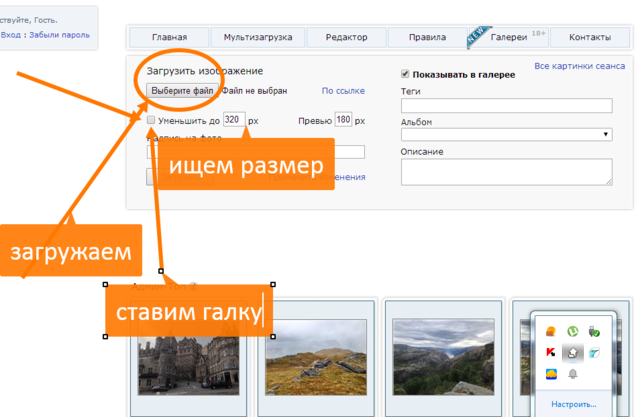Click the orange sun tray icon
This screenshot has width=640, height=417.
click(551, 331)
